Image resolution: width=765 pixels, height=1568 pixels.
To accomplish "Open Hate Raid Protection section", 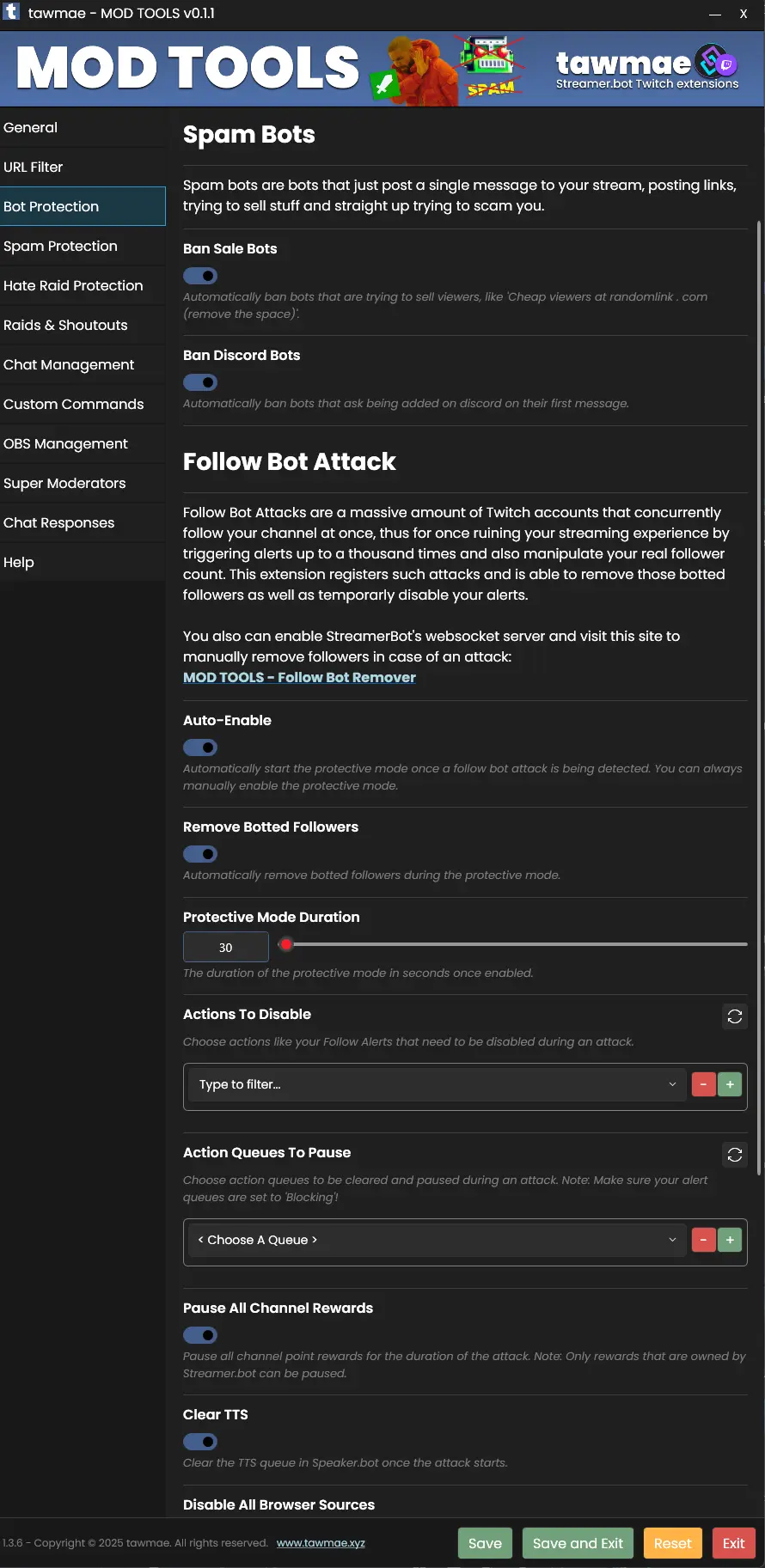I will (83, 285).
